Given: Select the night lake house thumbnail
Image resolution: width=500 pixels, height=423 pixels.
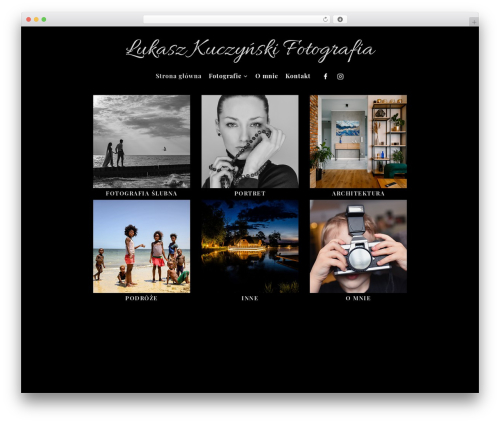Looking at the screenshot, I should 250,246.
